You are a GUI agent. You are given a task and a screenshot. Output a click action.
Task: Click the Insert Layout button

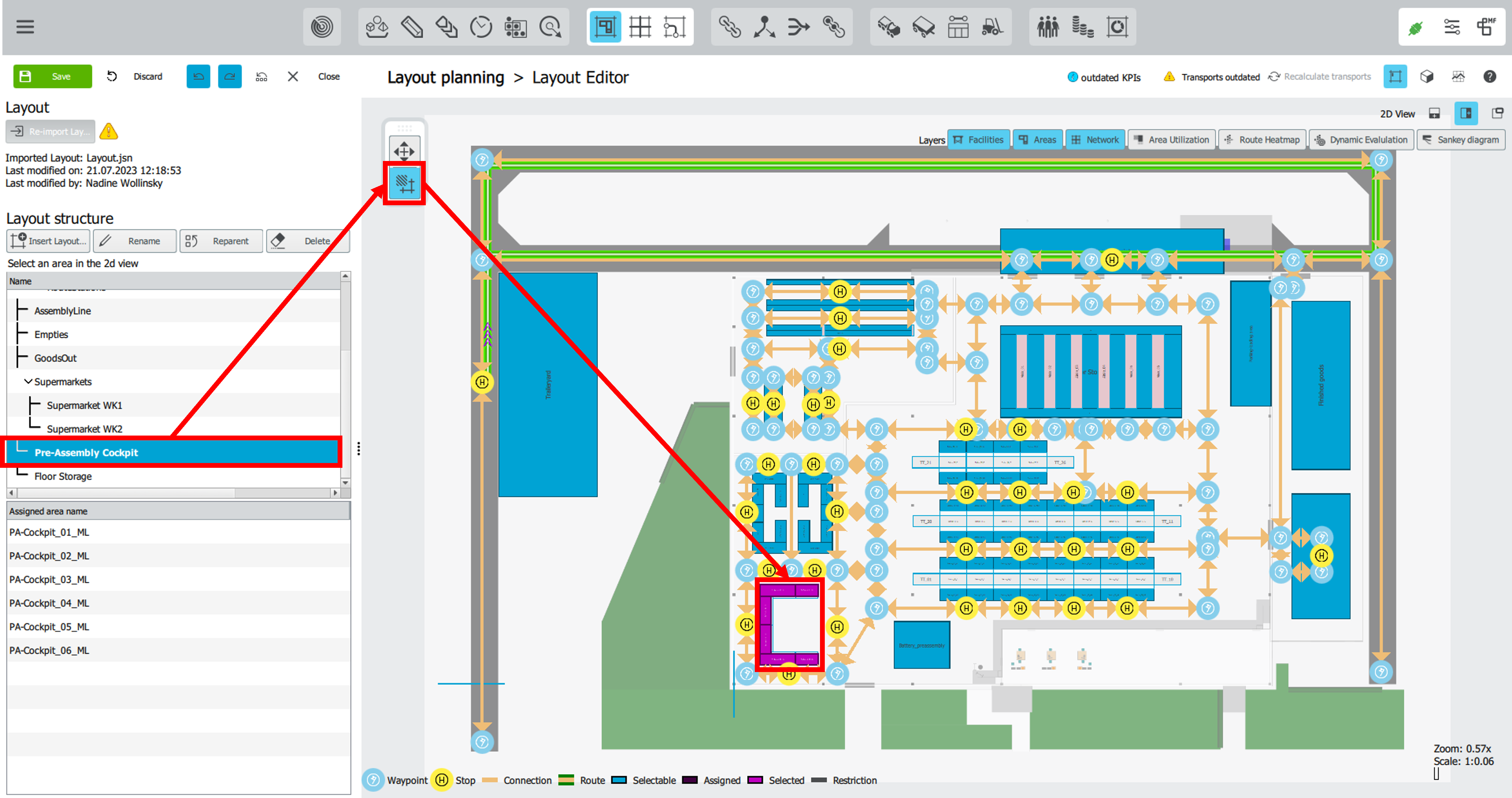(48, 241)
